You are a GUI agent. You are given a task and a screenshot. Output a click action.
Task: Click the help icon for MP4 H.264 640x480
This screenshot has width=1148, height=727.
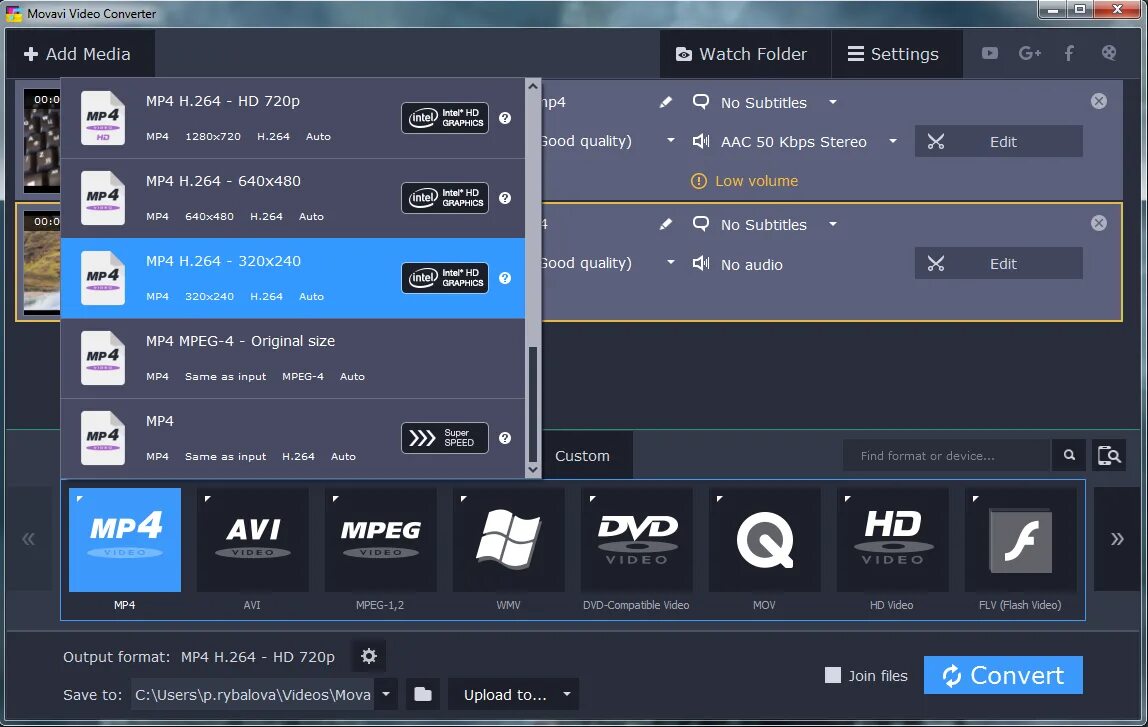coord(505,198)
